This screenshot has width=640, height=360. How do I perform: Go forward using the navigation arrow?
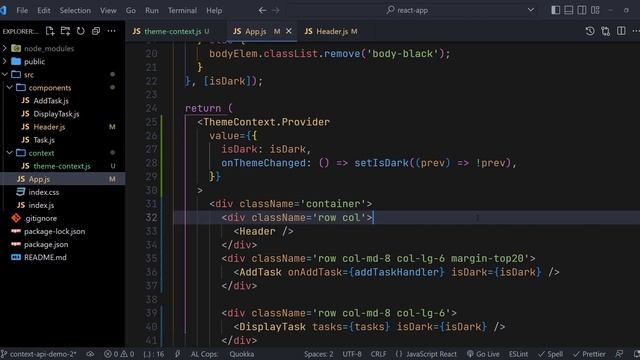276,10
